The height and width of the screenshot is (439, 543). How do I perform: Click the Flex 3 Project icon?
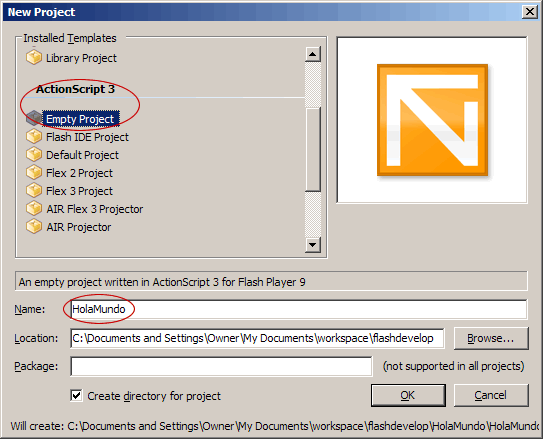pos(34,190)
